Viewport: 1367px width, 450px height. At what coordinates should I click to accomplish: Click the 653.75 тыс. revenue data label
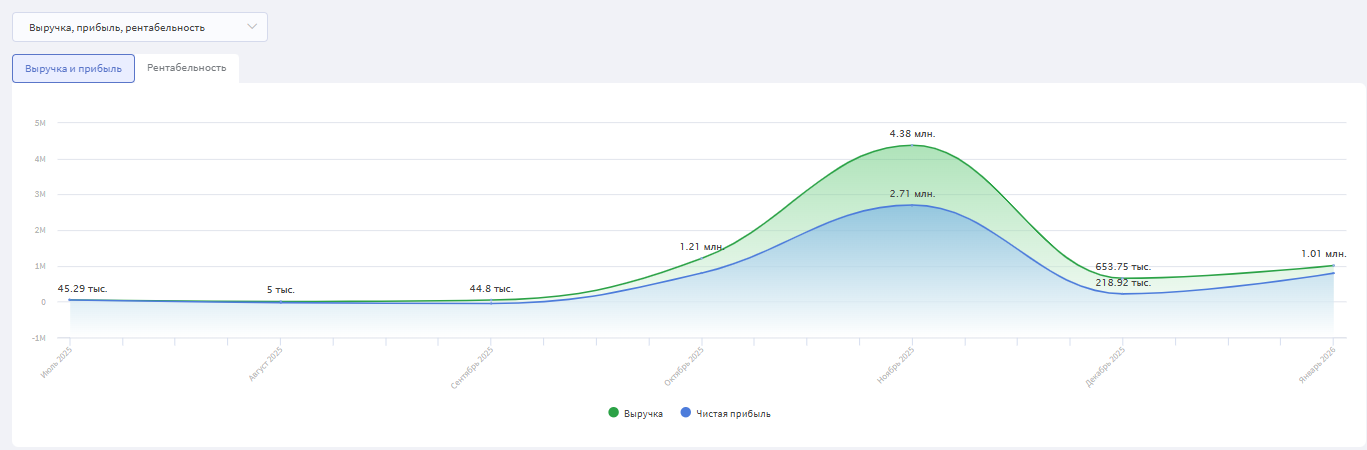tap(1123, 267)
